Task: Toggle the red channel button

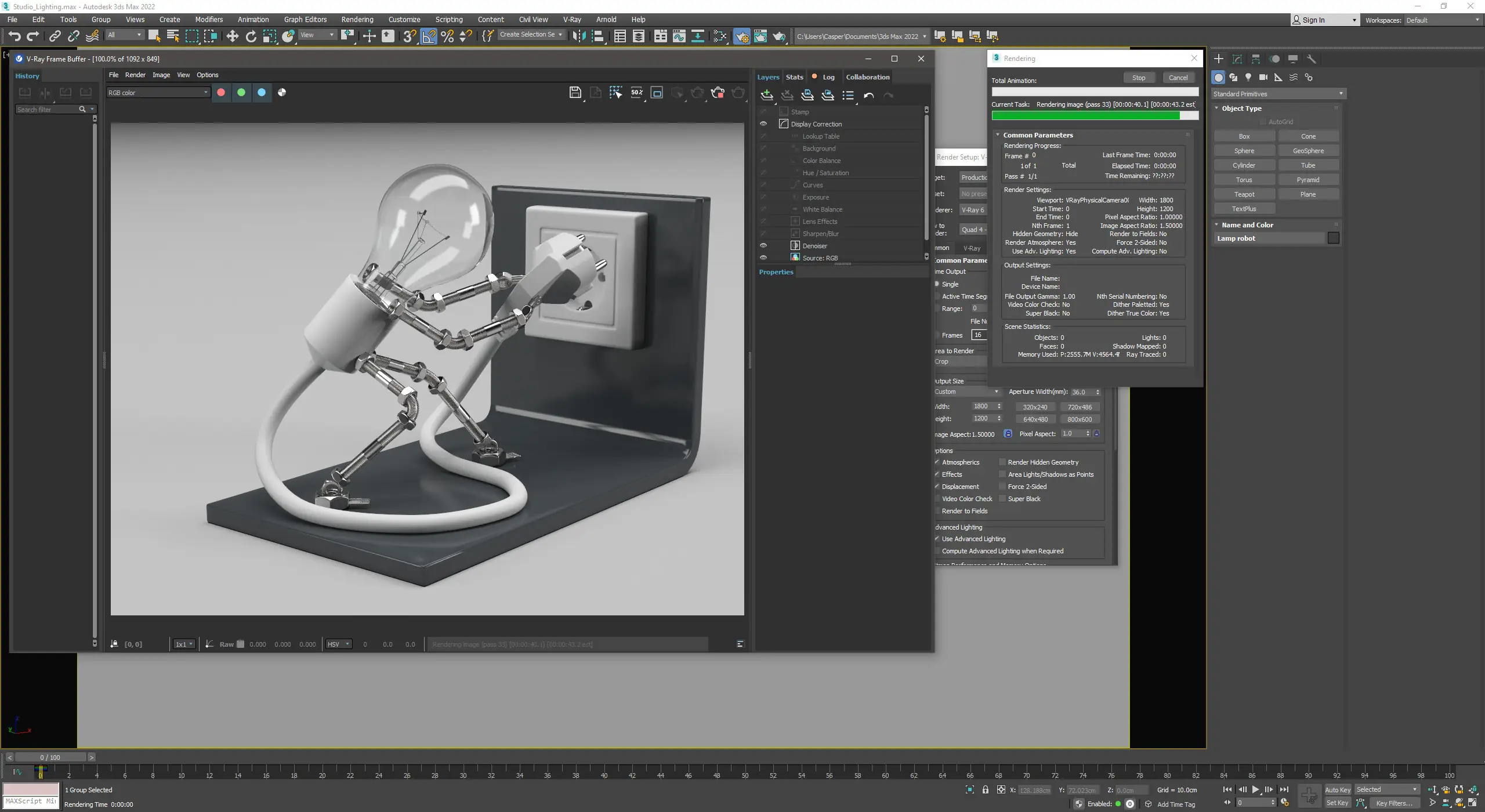Action: [221, 93]
